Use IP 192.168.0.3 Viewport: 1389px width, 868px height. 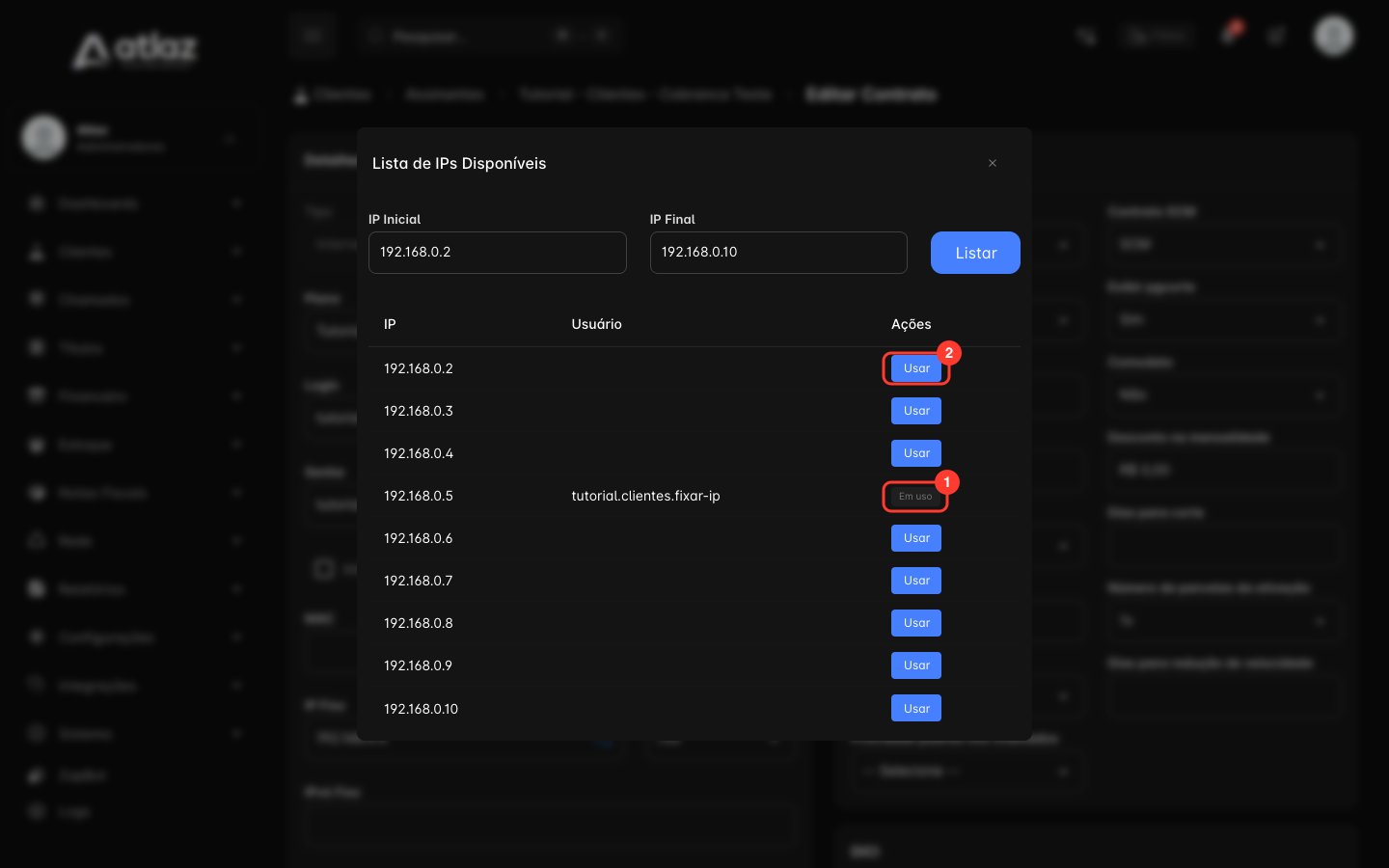(x=916, y=411)
